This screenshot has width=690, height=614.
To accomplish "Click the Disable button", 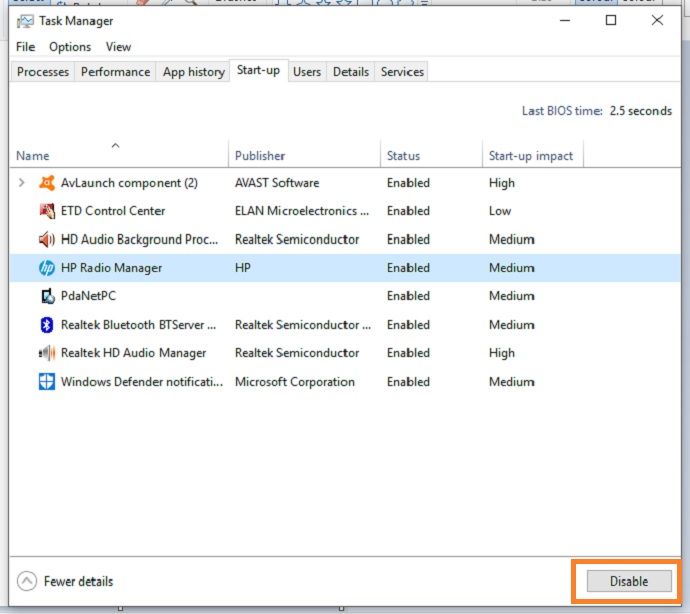I will pos(629,581).
